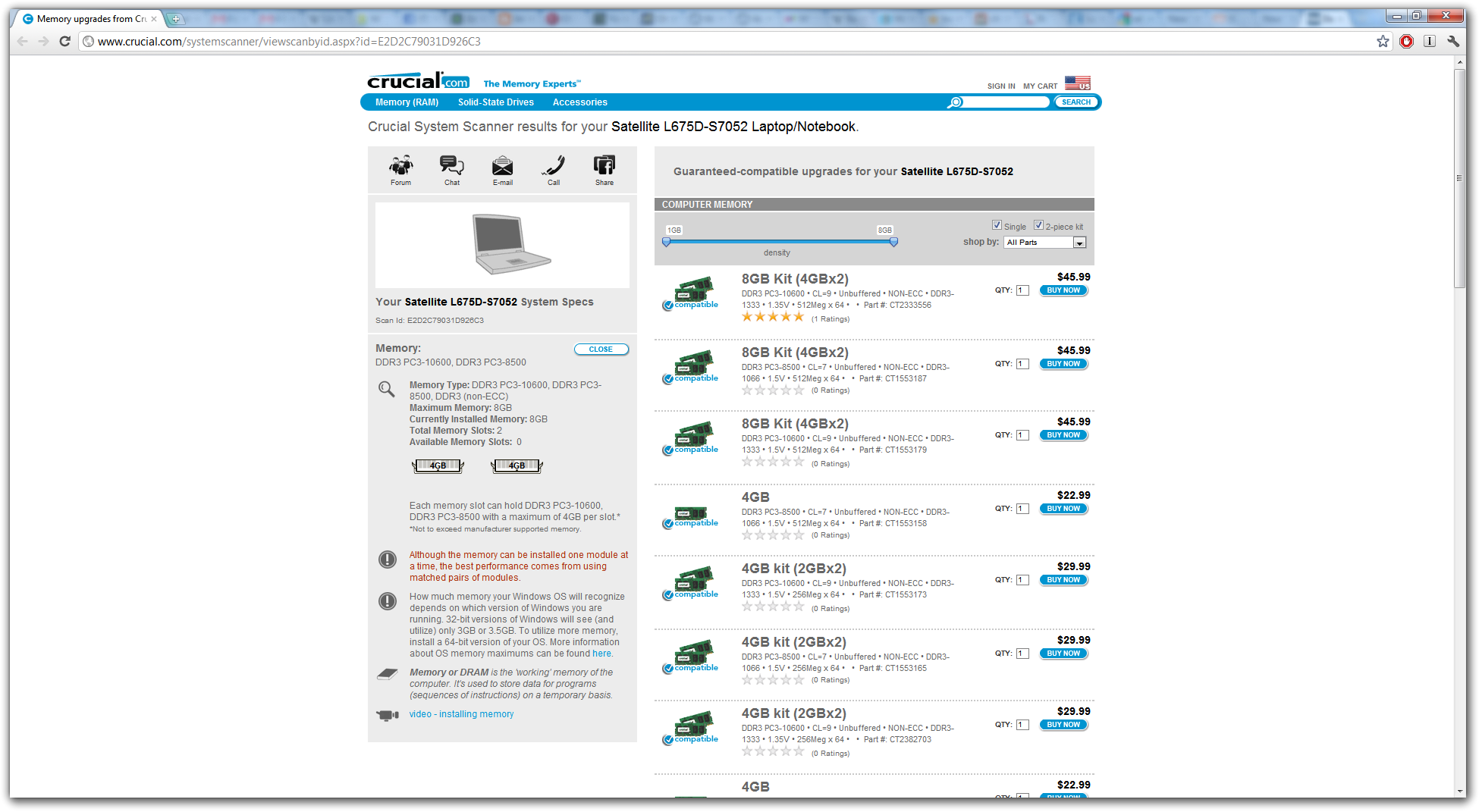
Task: Open the OS memory maximums 'here' link
Action: (601, 654)
